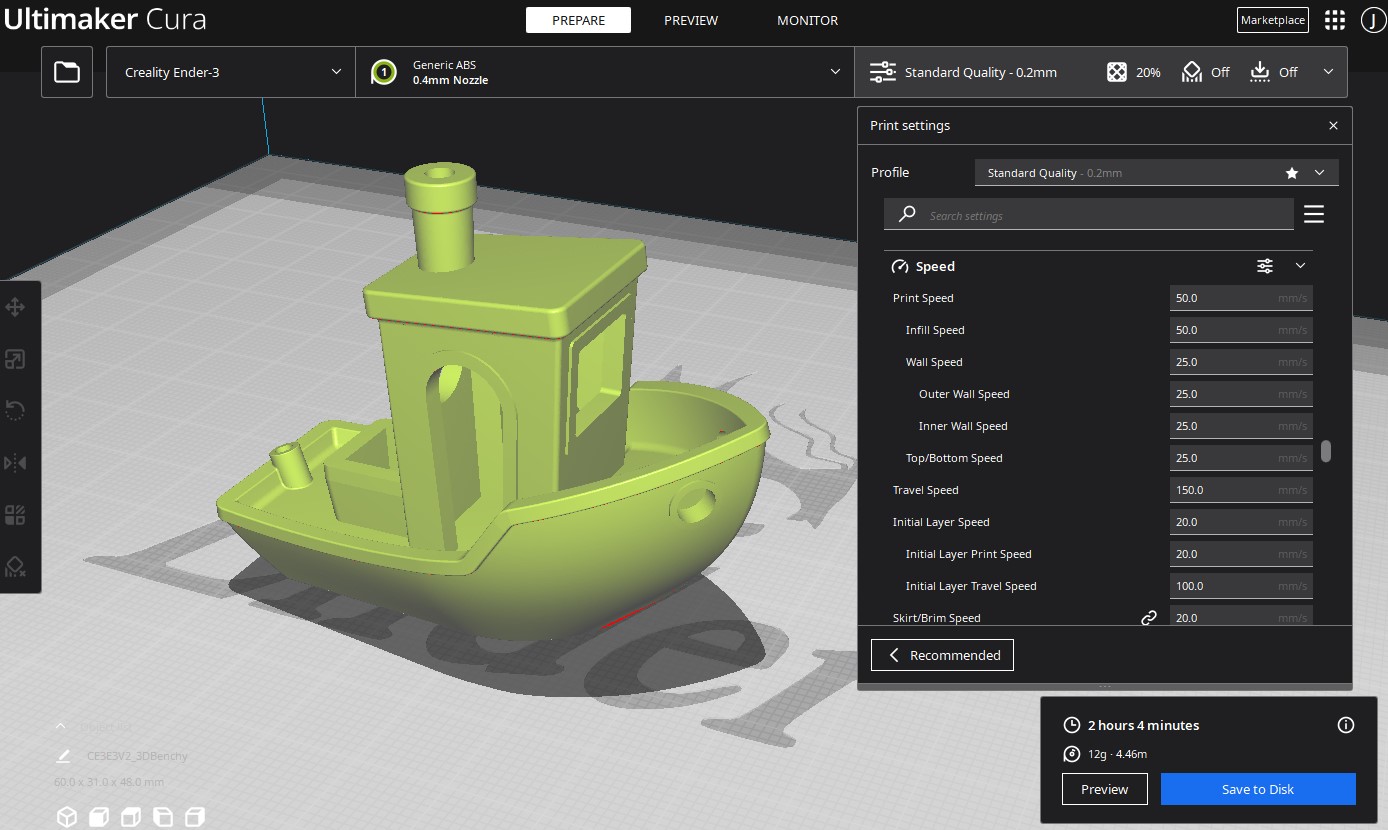Select the Move tool in left toolbar
The height and width of the screenshot is (830, 1388).
click(x=15, y=307)
